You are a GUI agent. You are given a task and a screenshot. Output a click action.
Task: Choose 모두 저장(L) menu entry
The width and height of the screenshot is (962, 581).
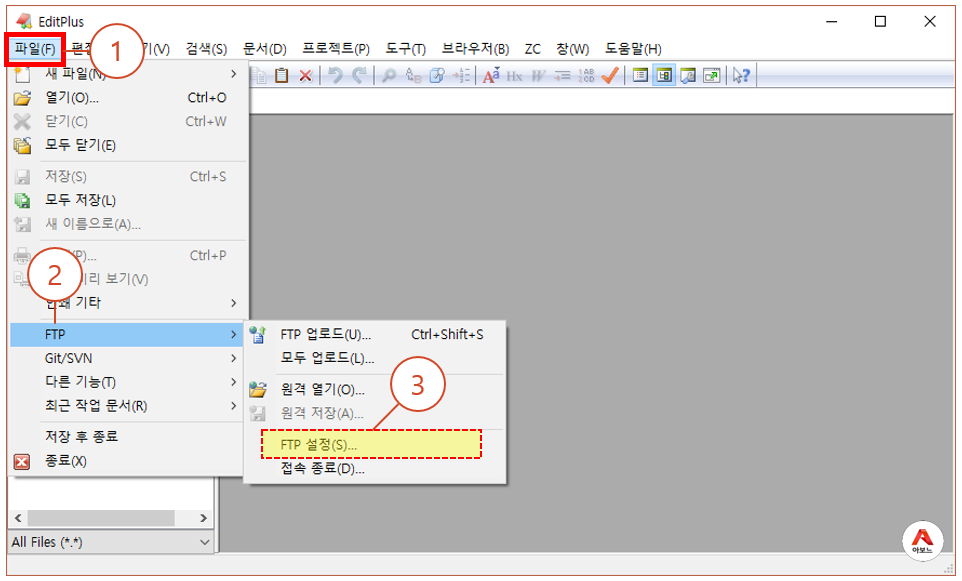coord(128,200)
